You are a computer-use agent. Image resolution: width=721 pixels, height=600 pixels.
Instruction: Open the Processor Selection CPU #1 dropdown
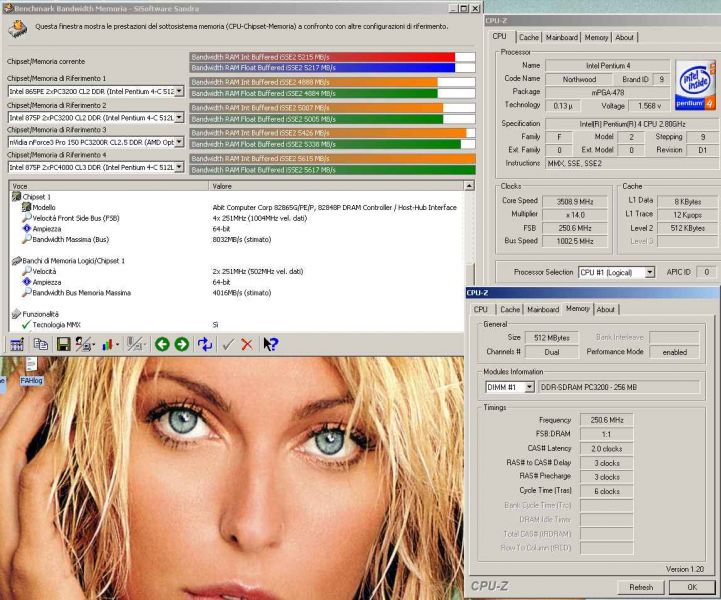pyautogui.click(x=649, y=272)
